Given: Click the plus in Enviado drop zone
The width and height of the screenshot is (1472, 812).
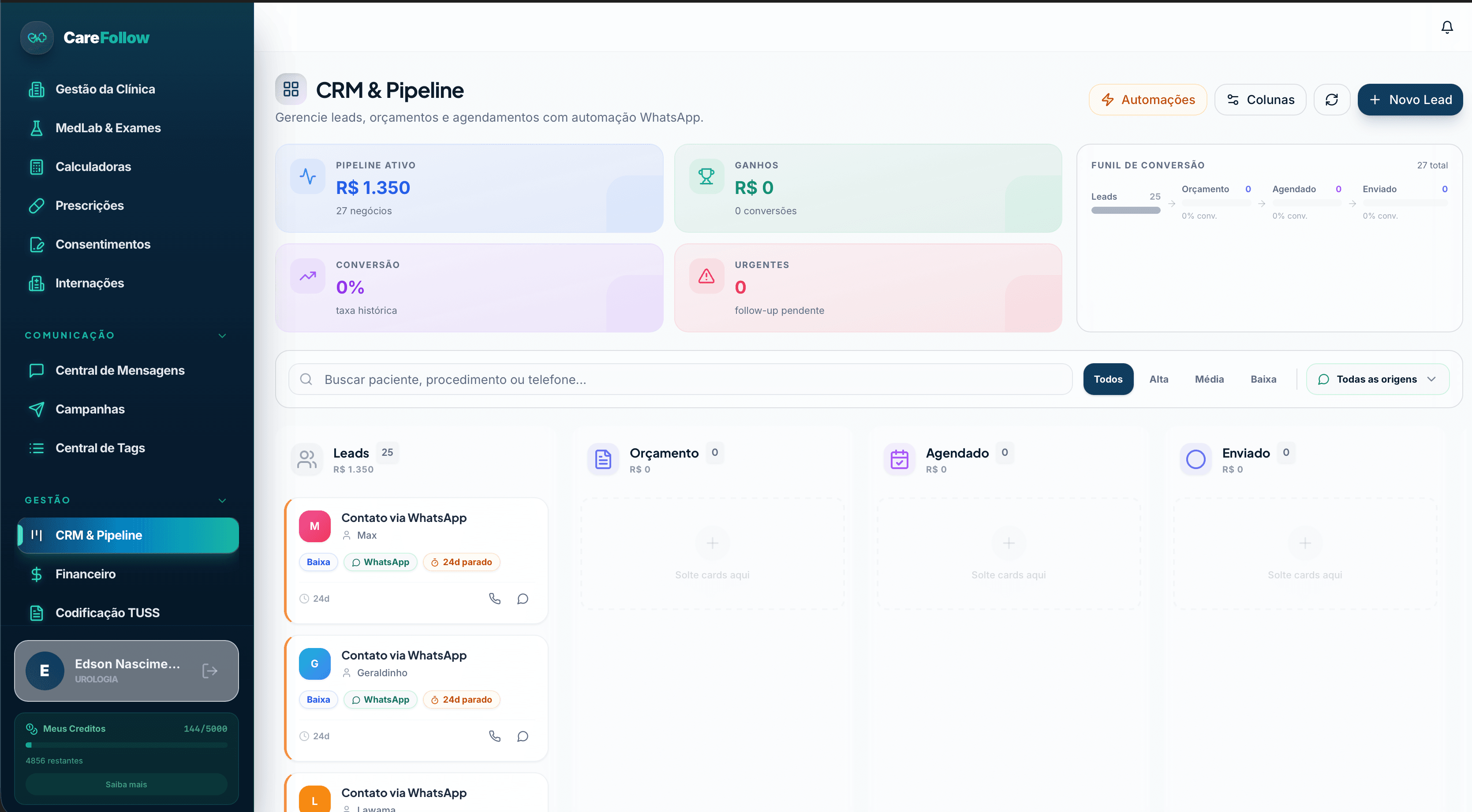Looking at the screenshot, I should pyautogui.click(x=1305, y=543).
